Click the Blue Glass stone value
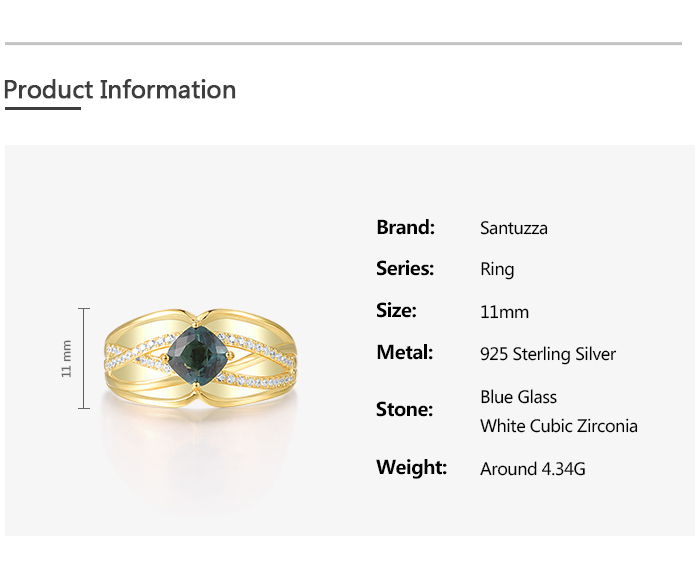700x588 pixels. [x=518, y=397]
